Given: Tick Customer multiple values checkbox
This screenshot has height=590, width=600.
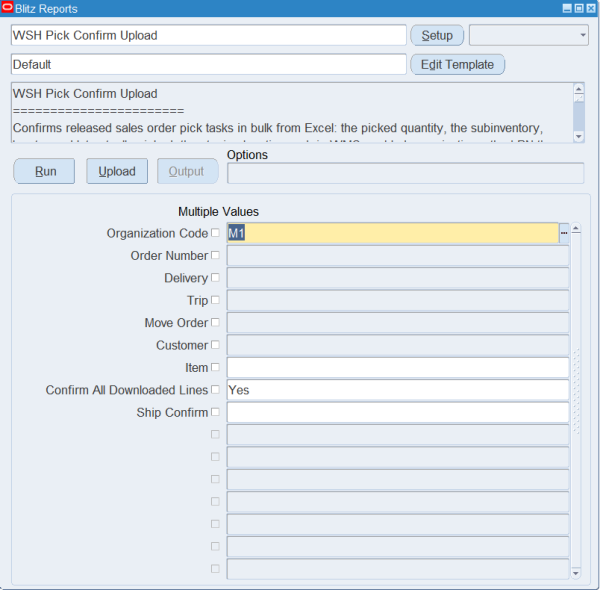Looking at the screenshot, I should pos(215,345).
